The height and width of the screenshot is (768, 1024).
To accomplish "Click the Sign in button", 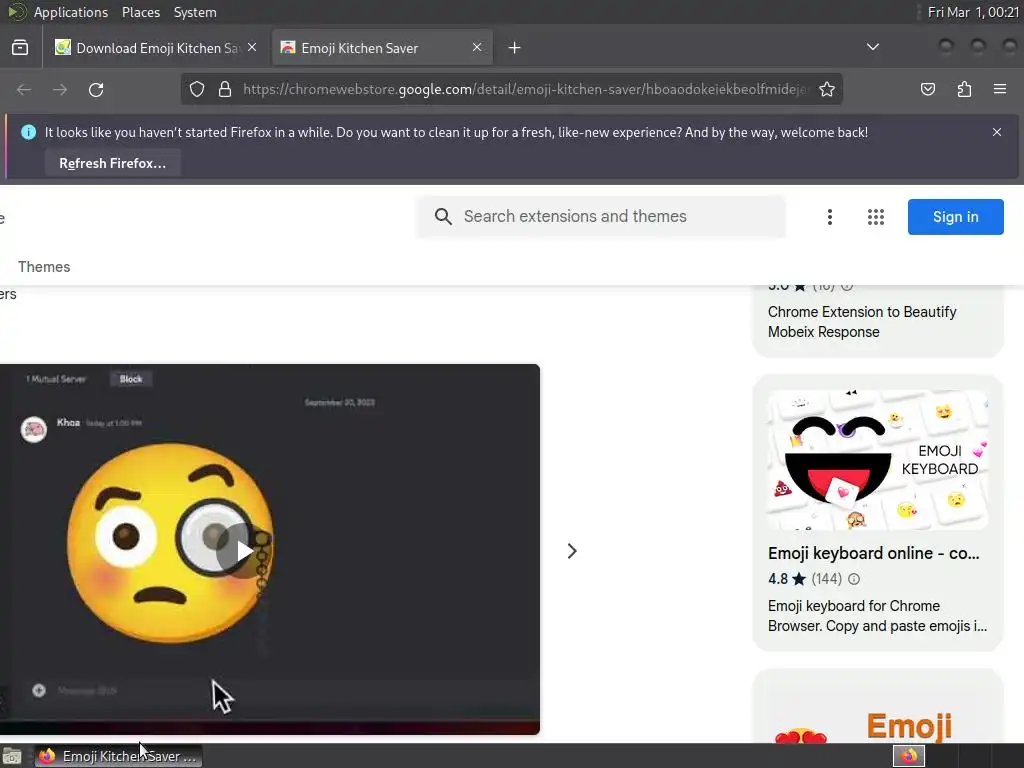I will pos(955,217).
